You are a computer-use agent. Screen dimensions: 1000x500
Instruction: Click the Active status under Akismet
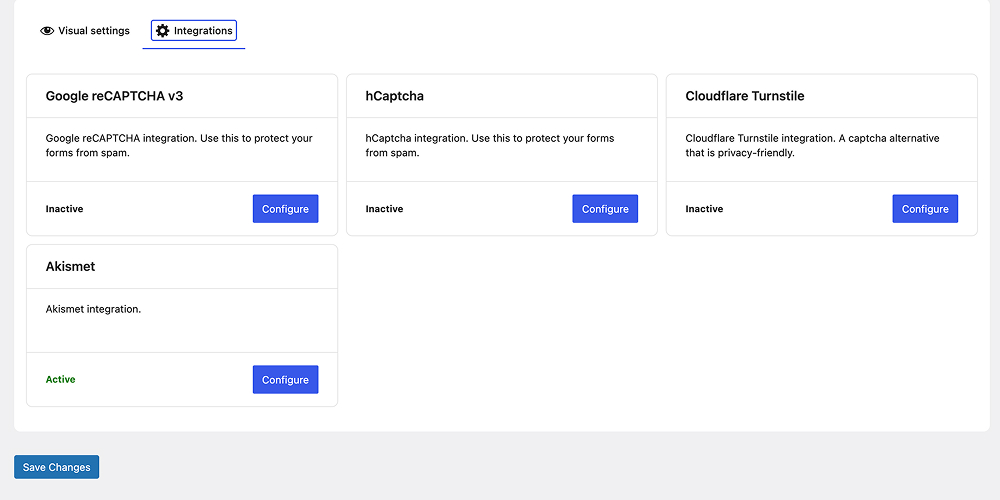tap(61, 379)
